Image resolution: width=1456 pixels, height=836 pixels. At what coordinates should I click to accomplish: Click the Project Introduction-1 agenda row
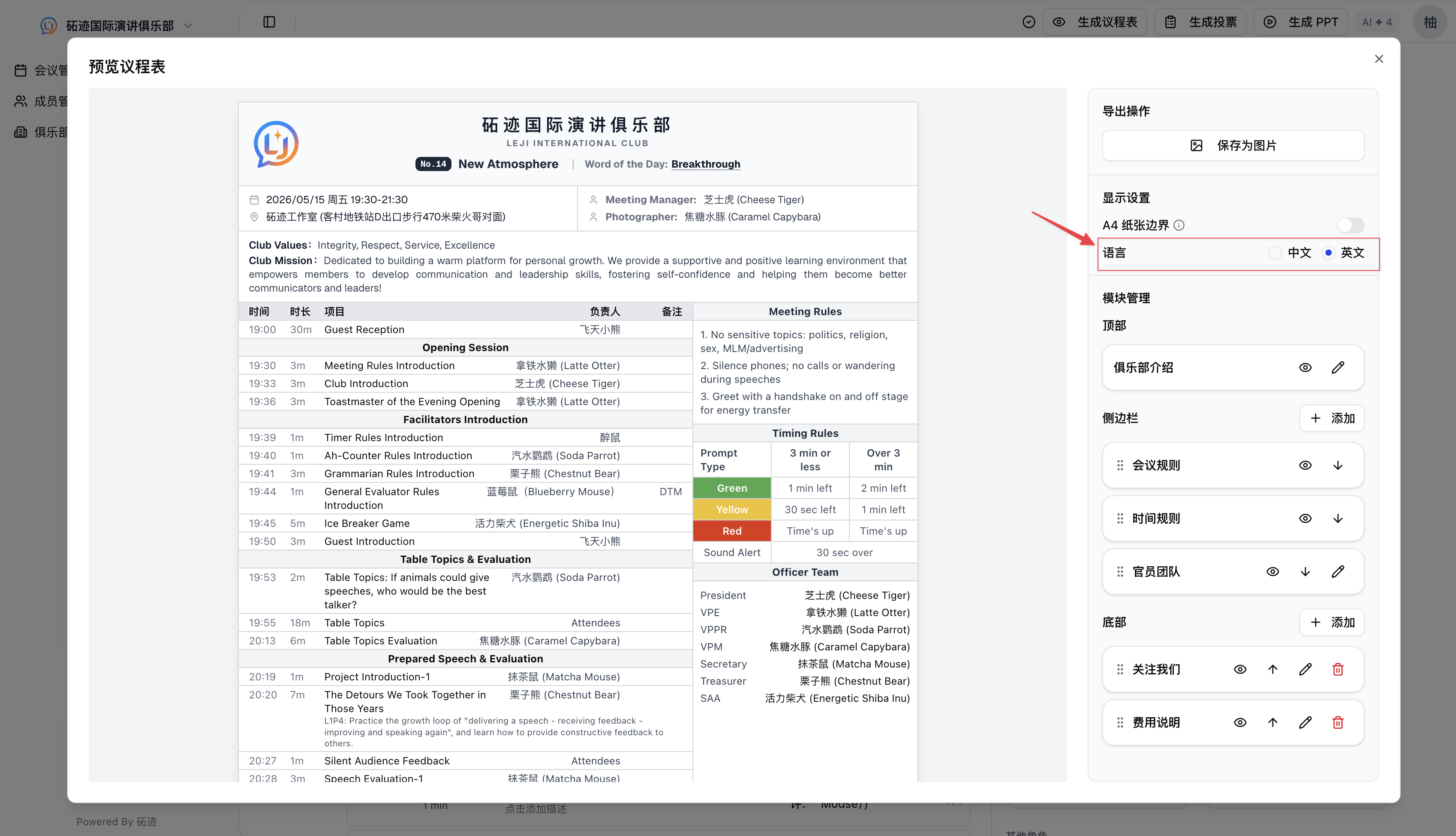pos(465,677)
